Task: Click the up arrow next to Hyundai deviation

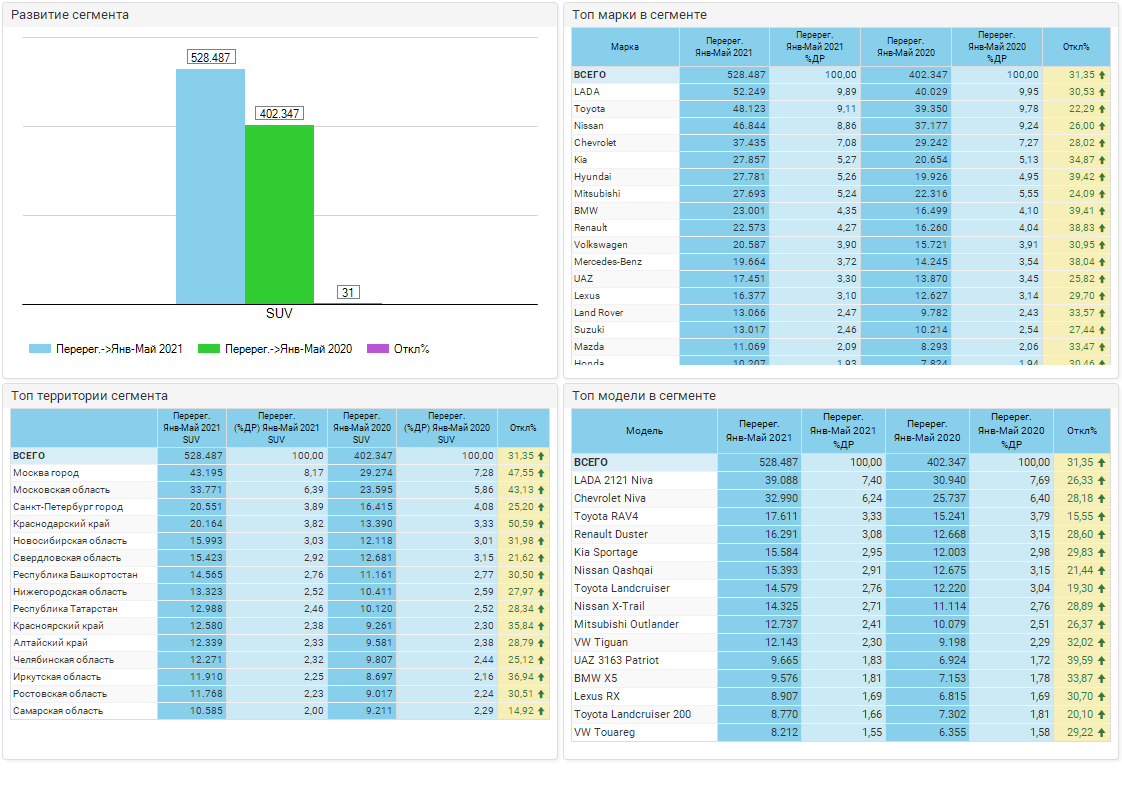Action: click(x=1102, y=177)
